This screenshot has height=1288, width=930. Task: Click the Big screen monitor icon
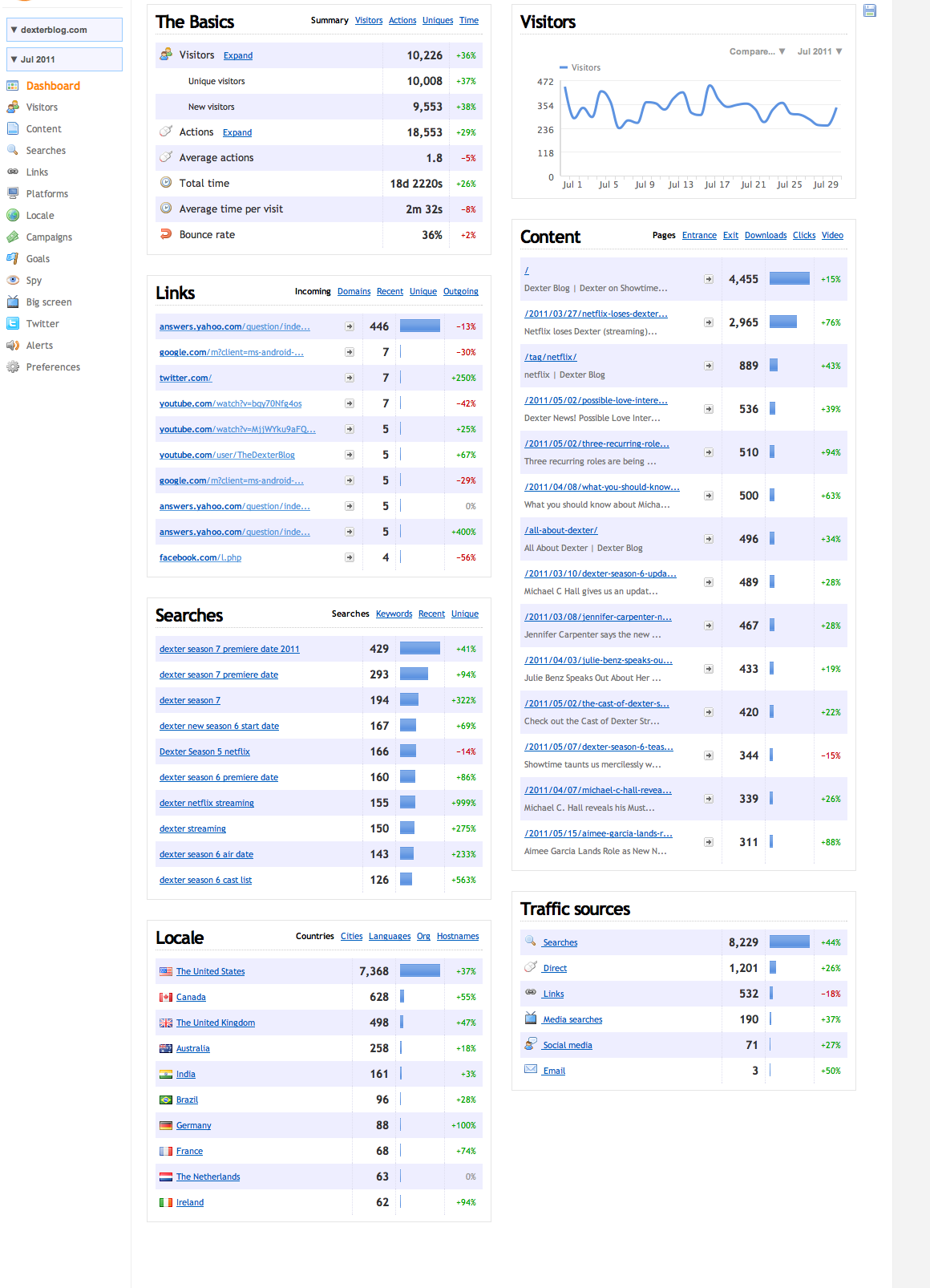pos(13,302)
